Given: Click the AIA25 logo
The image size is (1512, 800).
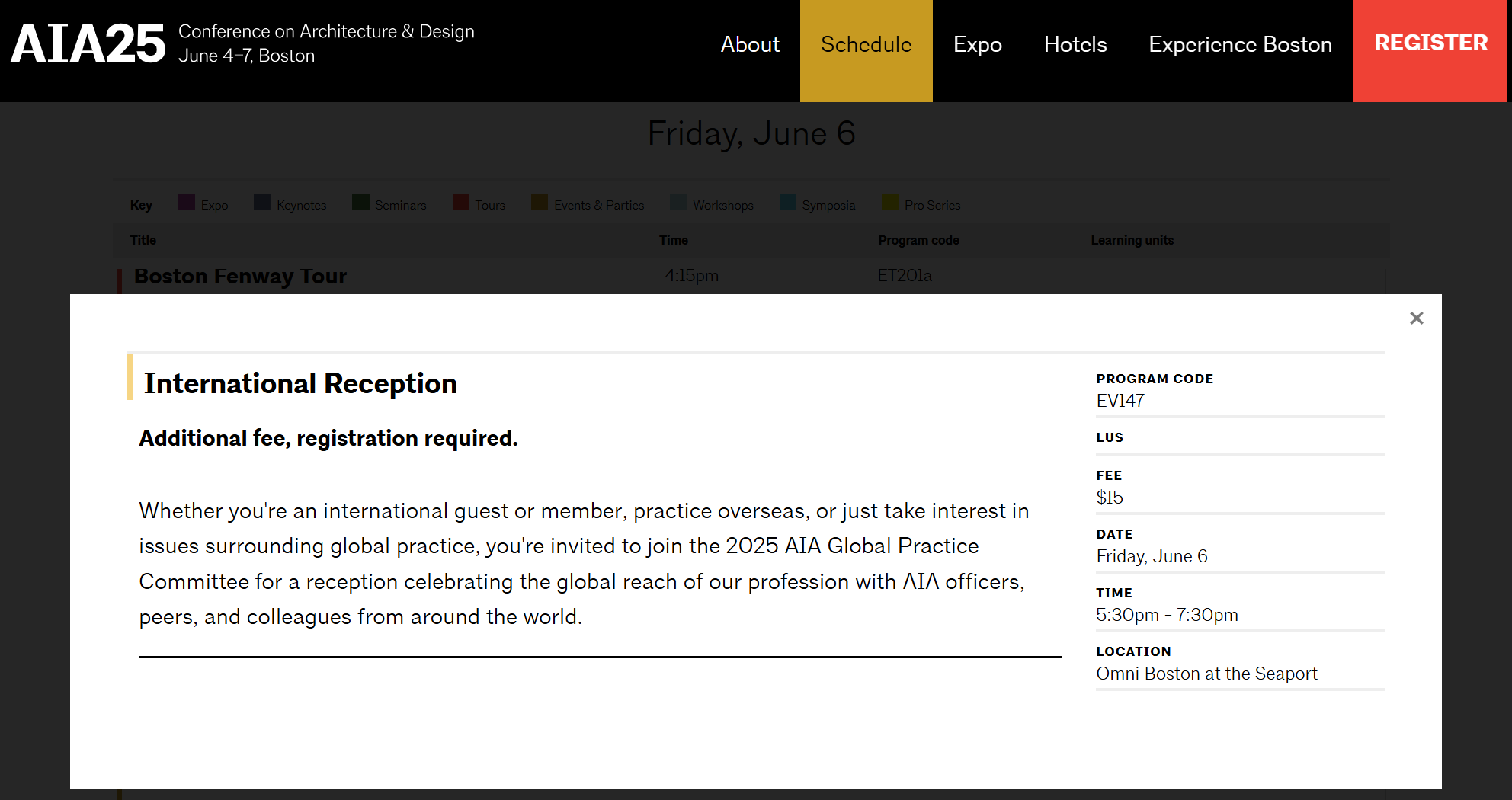Looking at the screenshot, I should click(x=88, y=44).
